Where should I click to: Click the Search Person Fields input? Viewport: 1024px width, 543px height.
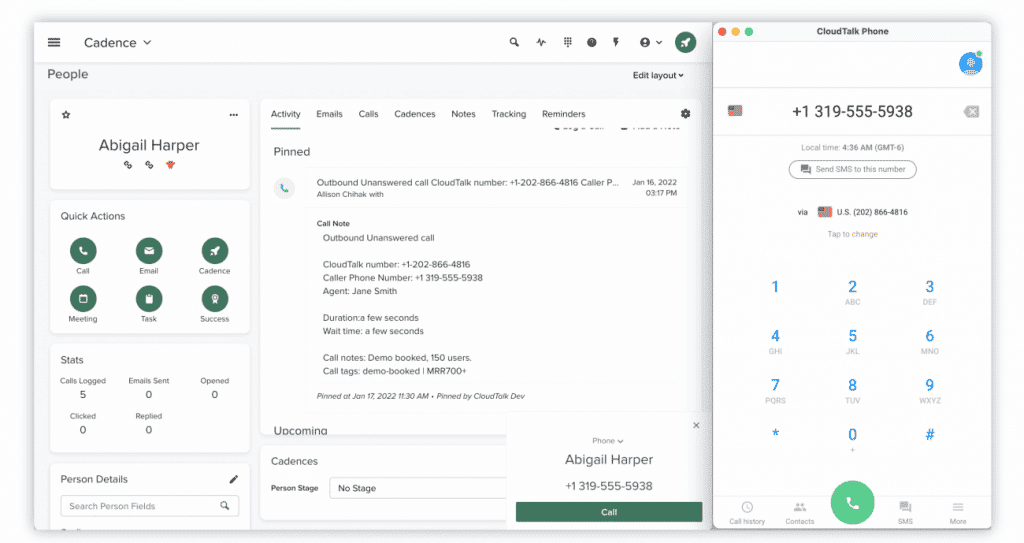tap(150, 506)
